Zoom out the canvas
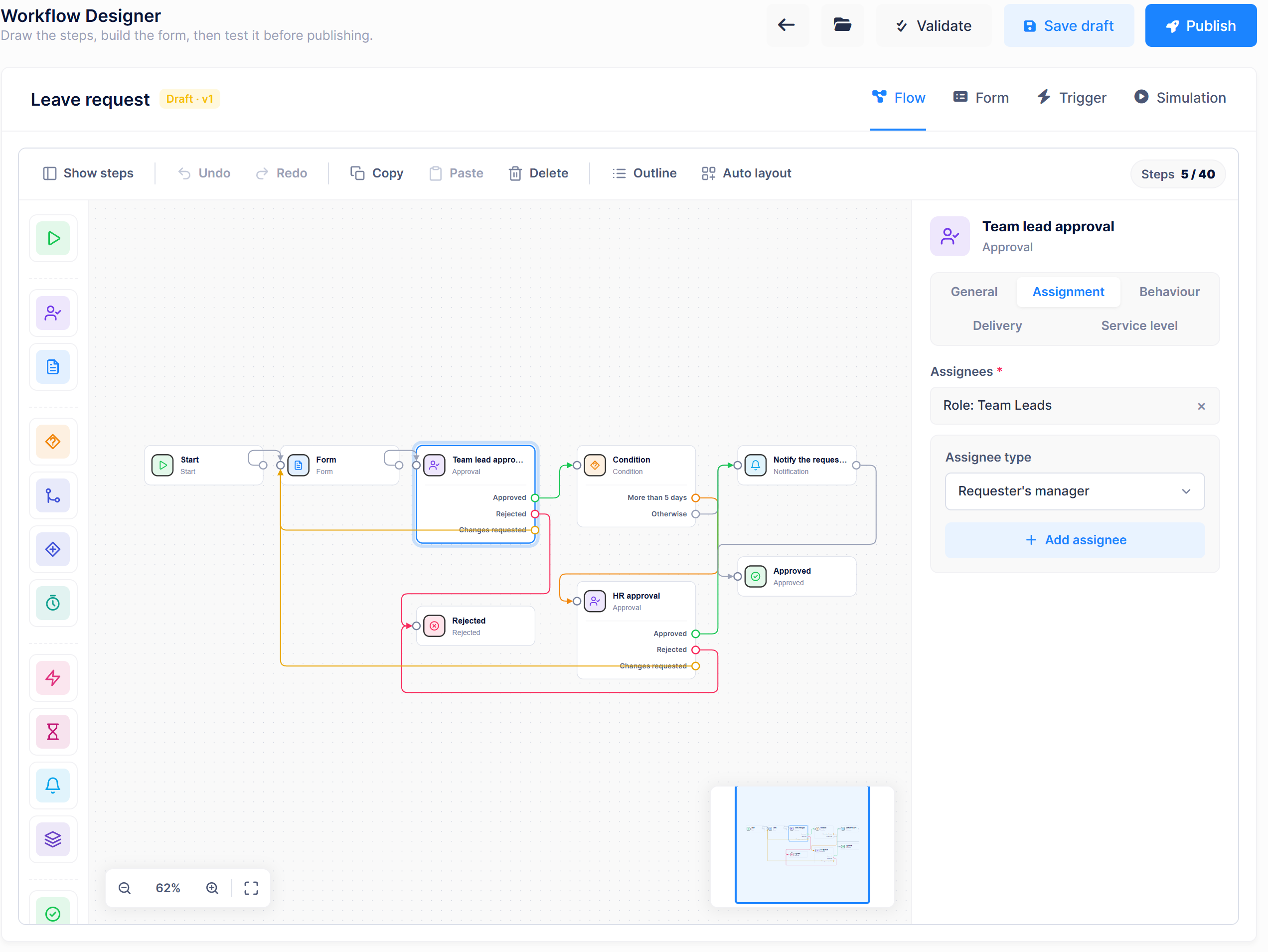The image size is (1268, 952). (x=125, y=888)
